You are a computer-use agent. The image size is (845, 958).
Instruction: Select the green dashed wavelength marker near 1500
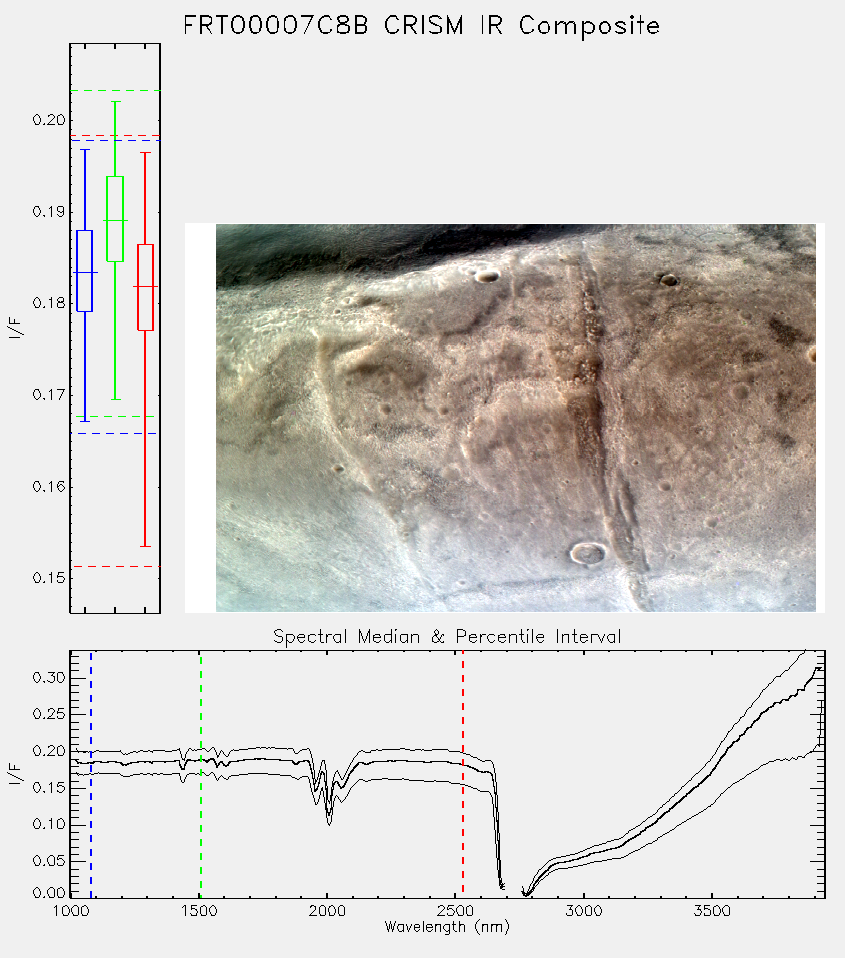tap(200, 773)
